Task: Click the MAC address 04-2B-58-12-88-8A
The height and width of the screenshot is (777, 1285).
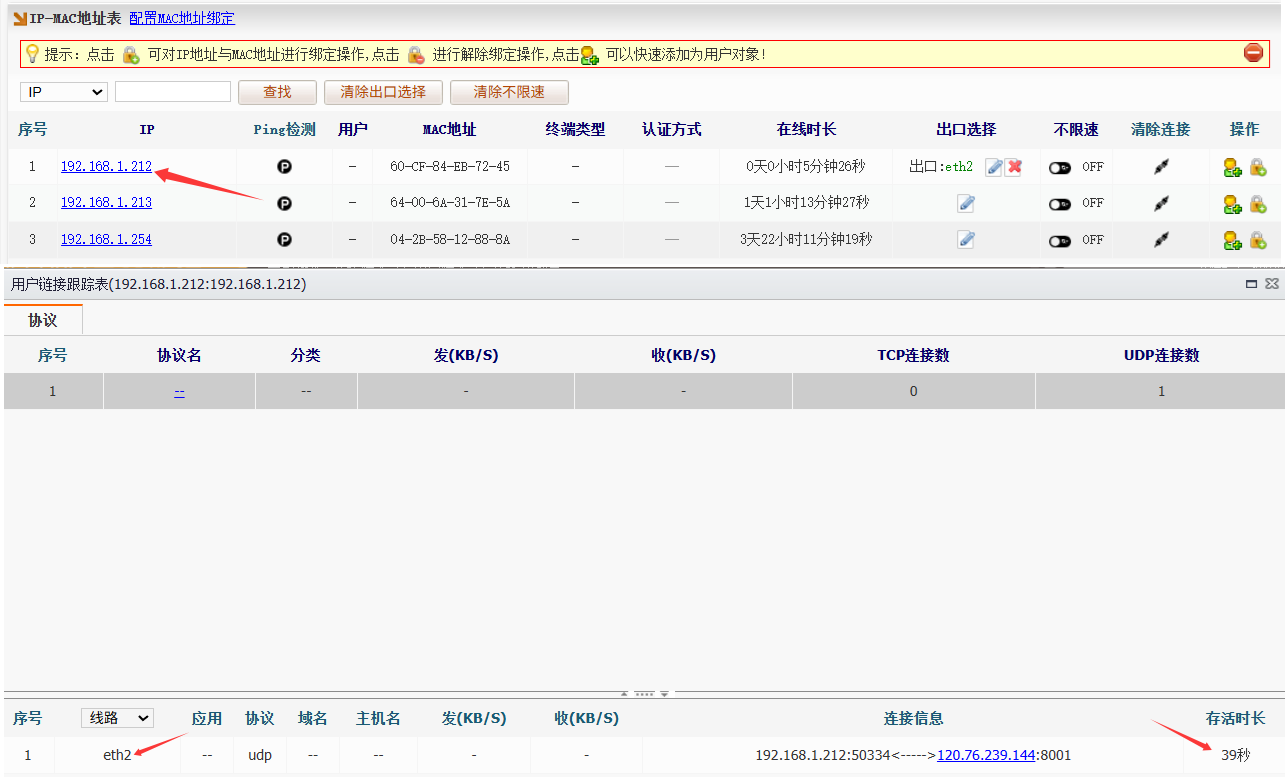Action: (x=450, y=240)
